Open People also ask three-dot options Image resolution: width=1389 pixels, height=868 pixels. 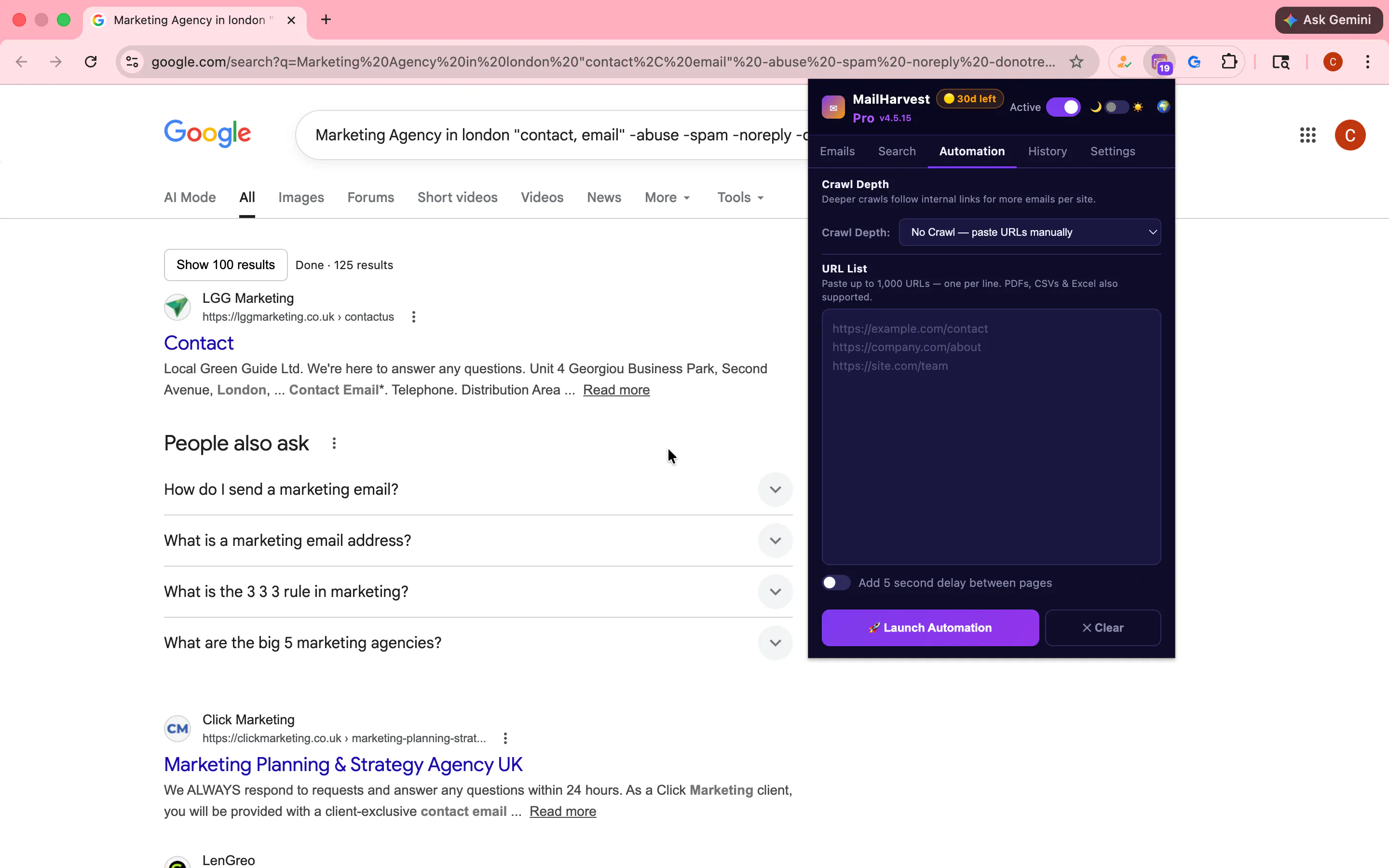pos(334,443)
